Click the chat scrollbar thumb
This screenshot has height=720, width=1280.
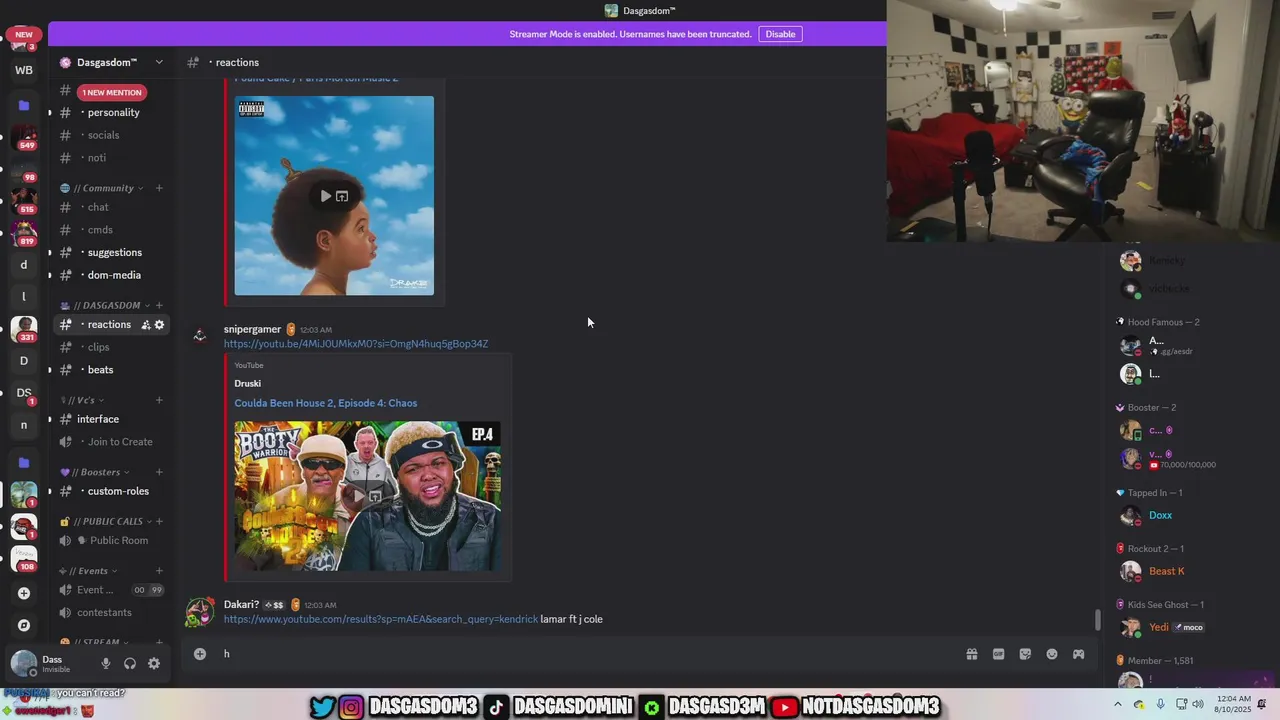[x=1098, y=620]
